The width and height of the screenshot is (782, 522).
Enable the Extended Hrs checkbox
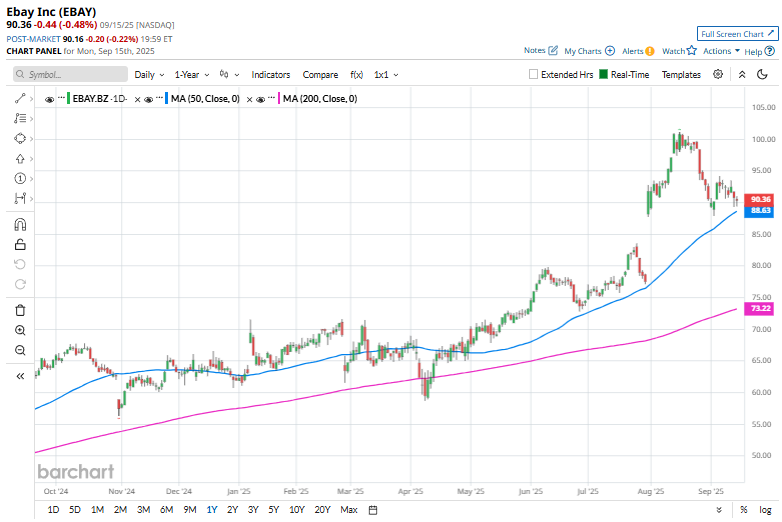(x=533, y=74)
